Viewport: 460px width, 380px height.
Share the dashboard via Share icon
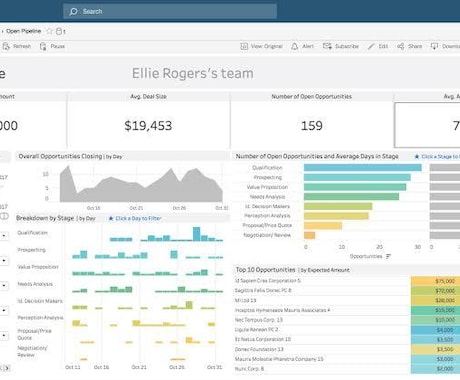(401, 46)
